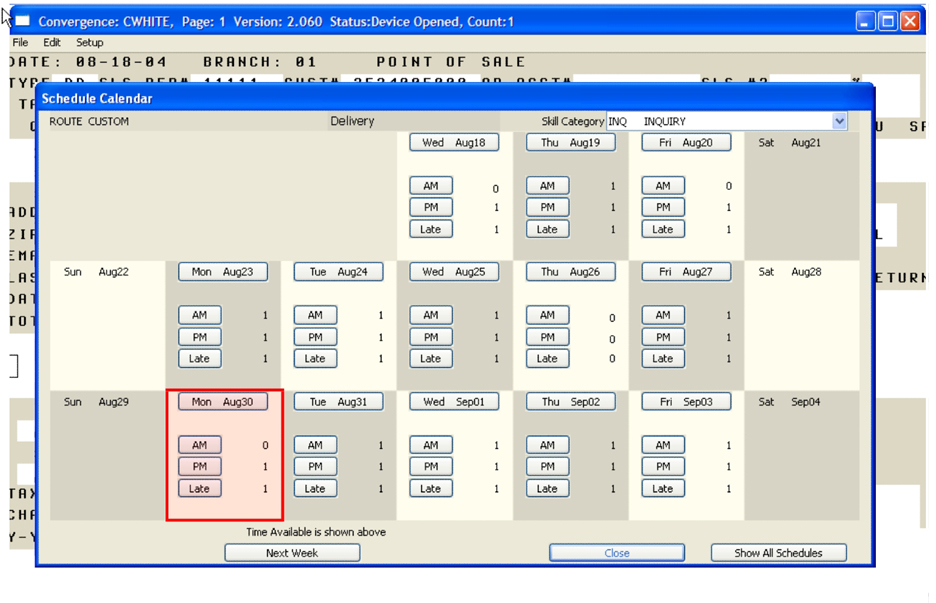Open the Setup menu
The image size is (936, 603).
90,43
